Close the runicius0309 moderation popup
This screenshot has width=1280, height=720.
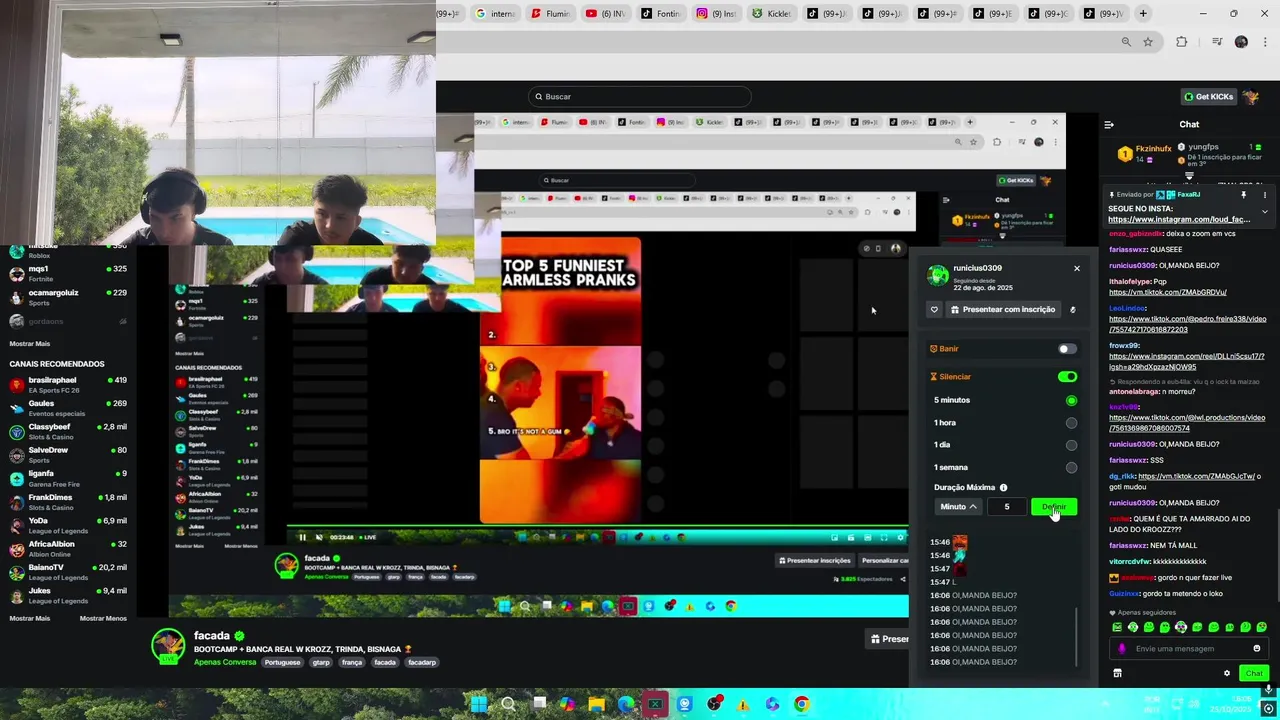1077,268
